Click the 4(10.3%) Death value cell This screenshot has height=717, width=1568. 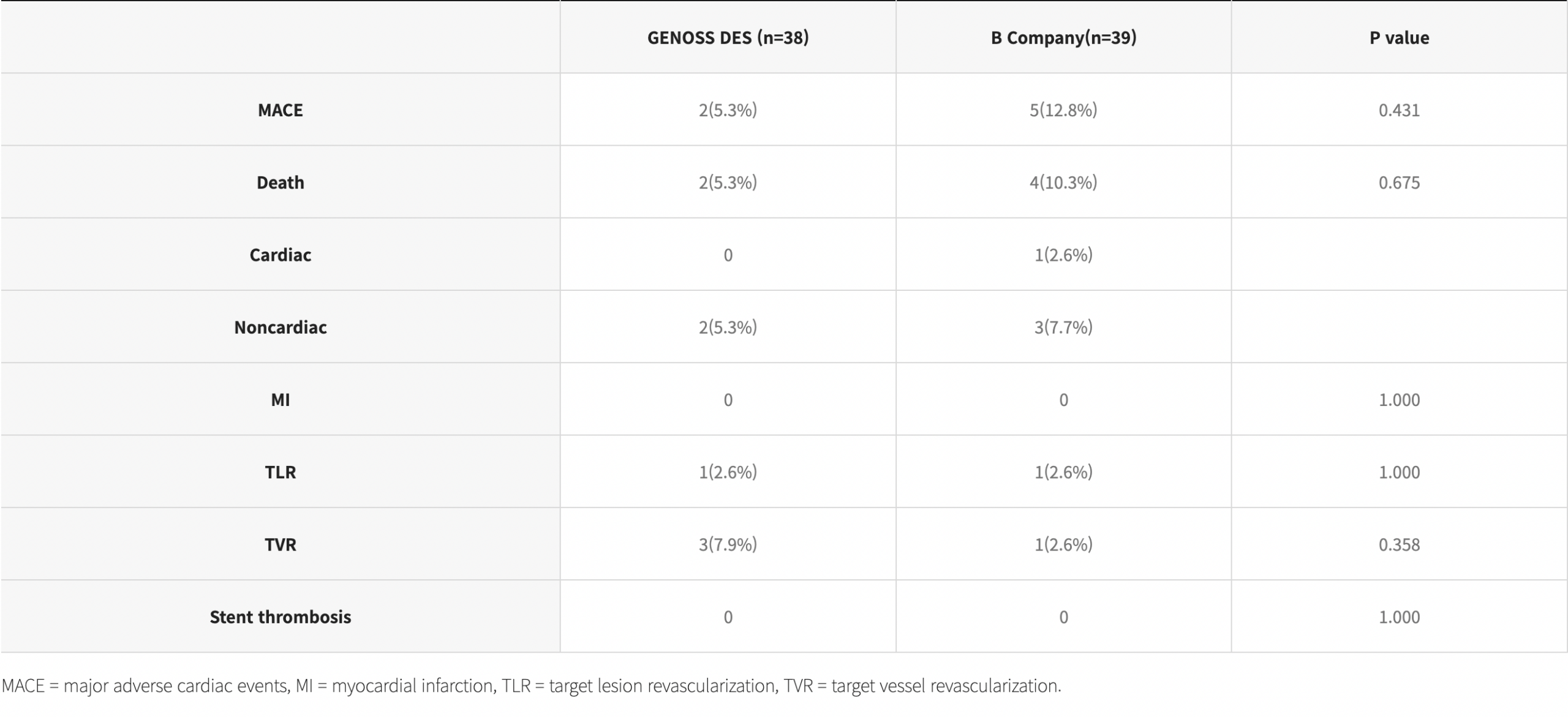point(1063,182)
